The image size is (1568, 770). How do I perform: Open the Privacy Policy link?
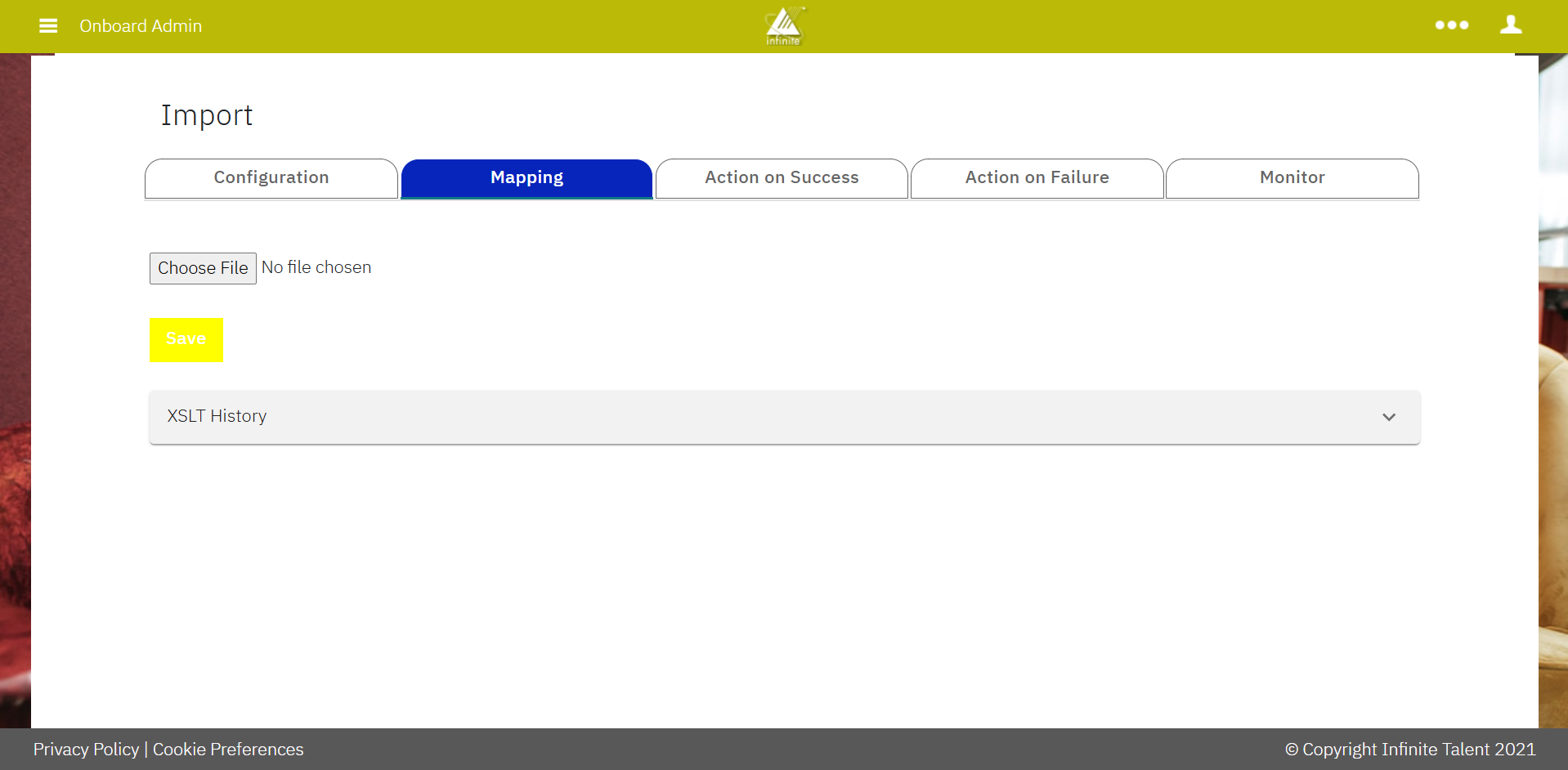pyautogui.click(x=86, y=750)
